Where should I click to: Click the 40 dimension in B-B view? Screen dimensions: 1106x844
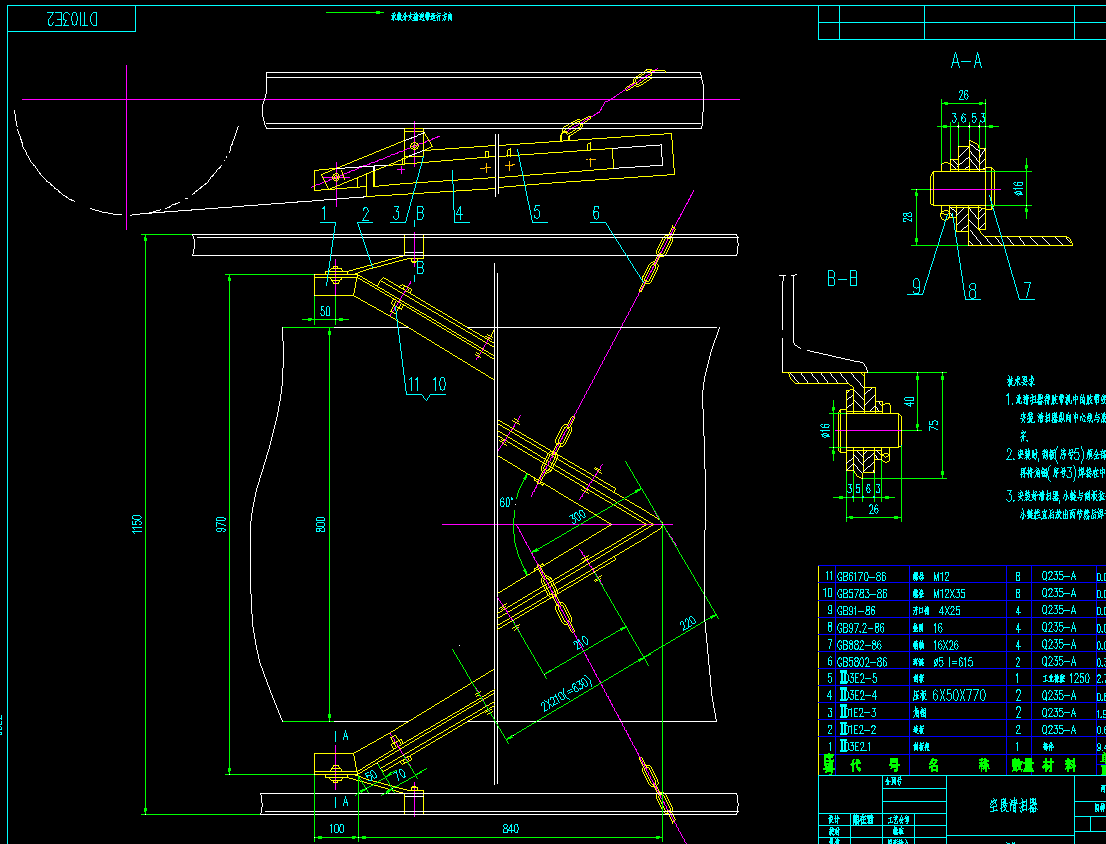tap(909, 401)
